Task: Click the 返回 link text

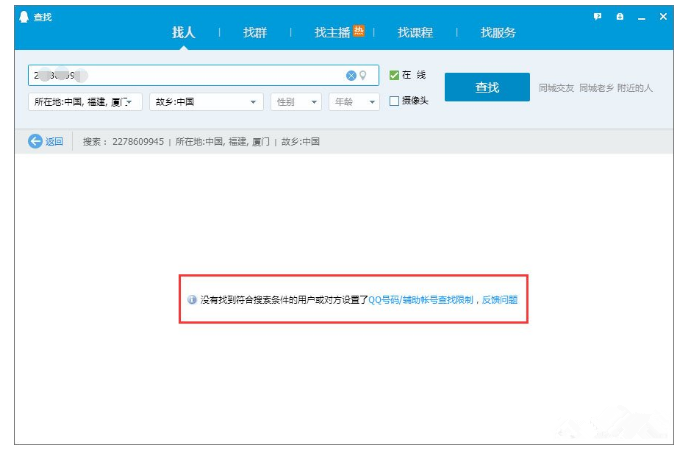Action: [x=55, y=141]
